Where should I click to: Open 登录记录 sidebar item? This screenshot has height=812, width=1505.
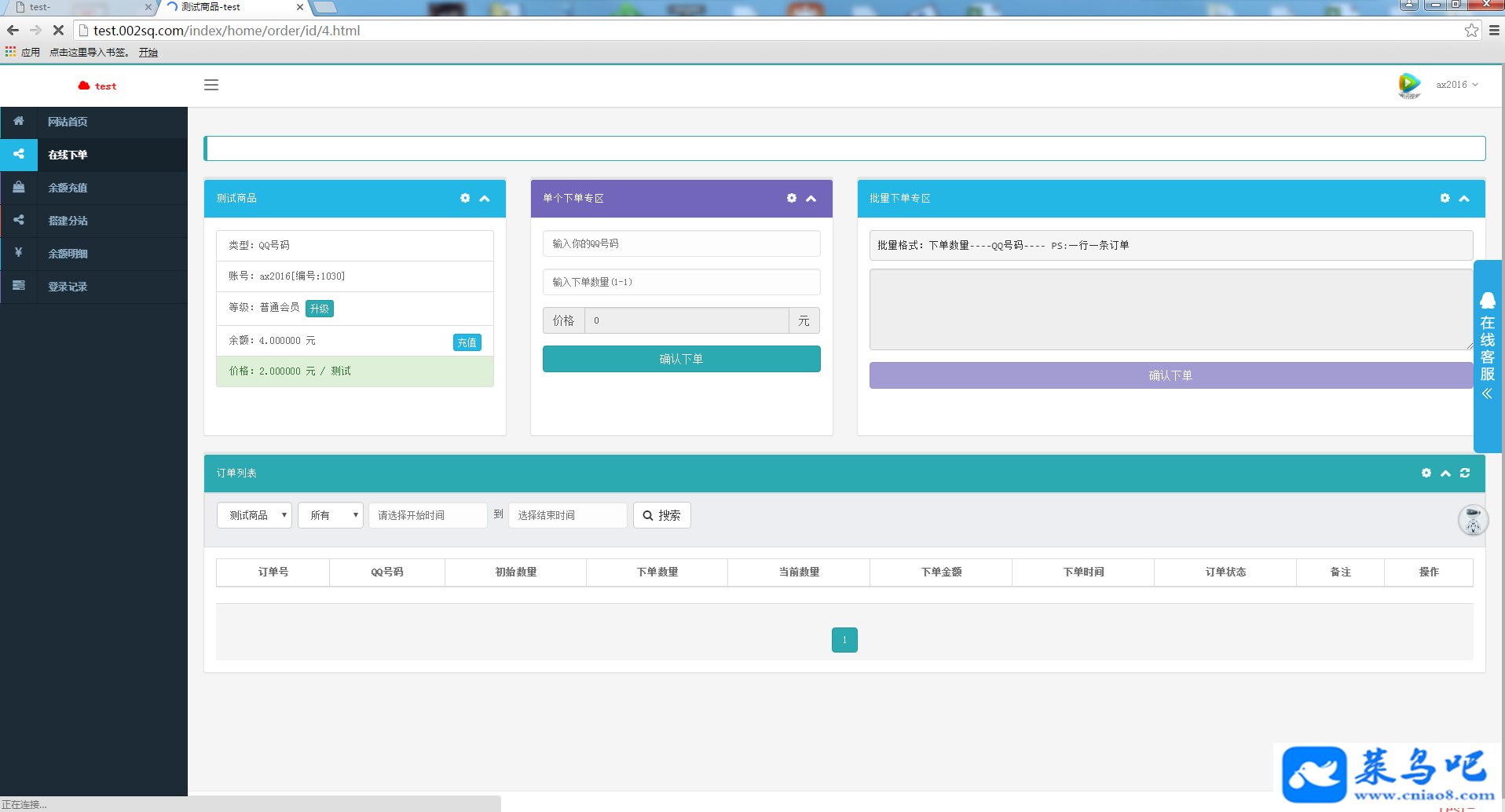pyautogui.click(x=94, y=287)
